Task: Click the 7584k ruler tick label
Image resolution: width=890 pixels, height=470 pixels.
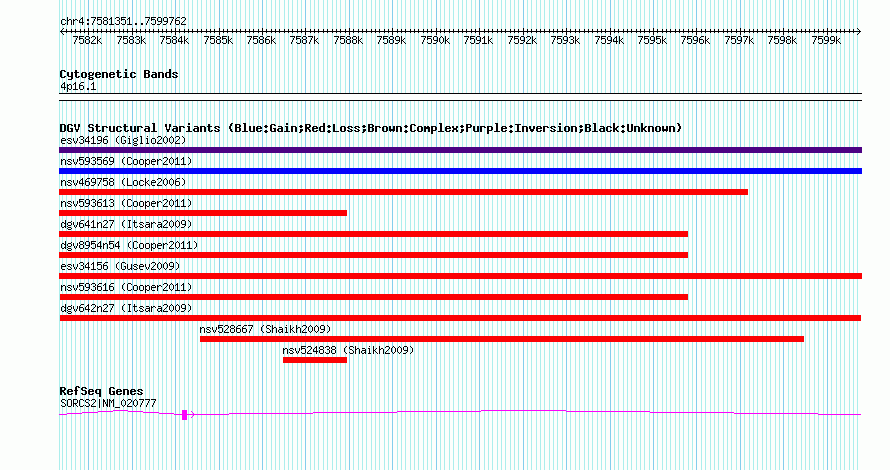Action: coord(174,40)
